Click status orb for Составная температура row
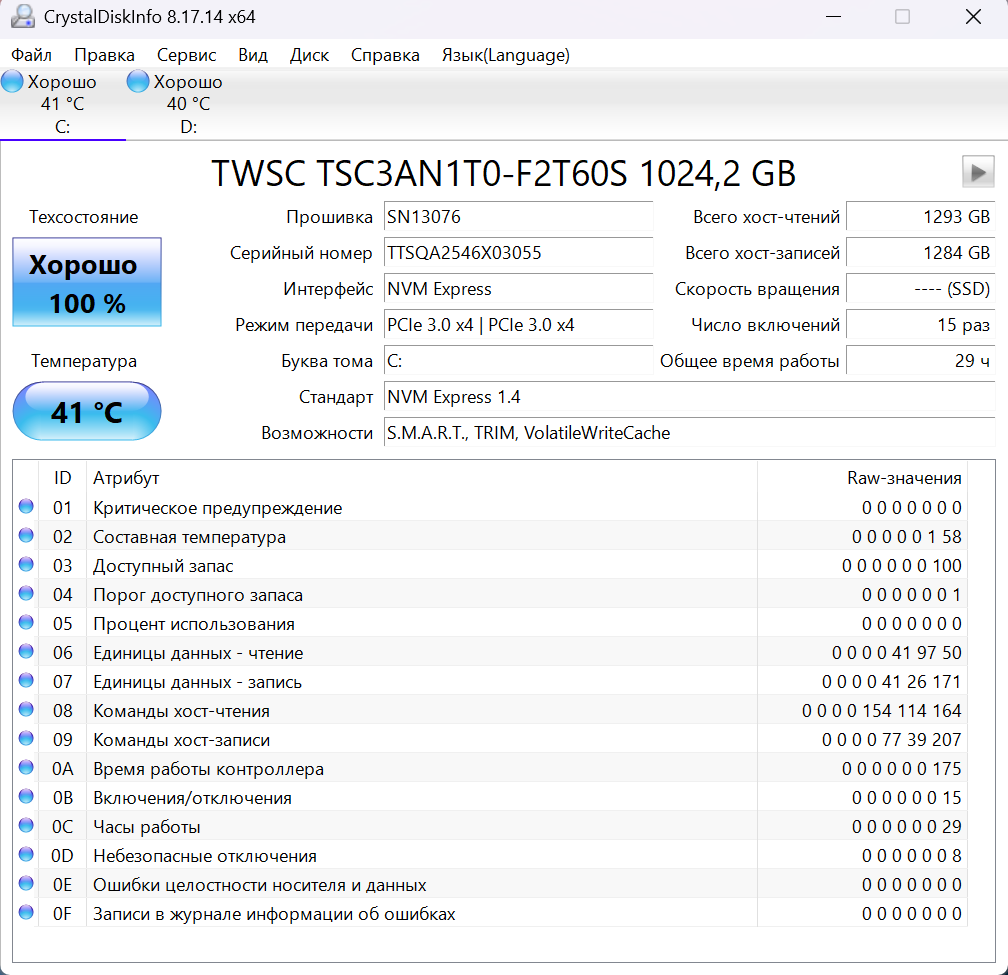This screenshot has height=975, width=1008. 26,537
